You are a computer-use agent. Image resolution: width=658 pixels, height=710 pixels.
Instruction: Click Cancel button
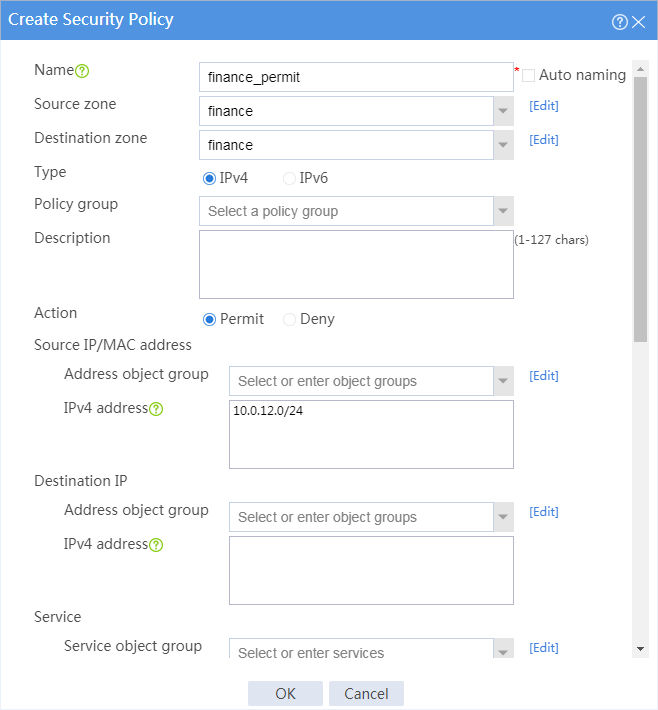tap(366, 693)
